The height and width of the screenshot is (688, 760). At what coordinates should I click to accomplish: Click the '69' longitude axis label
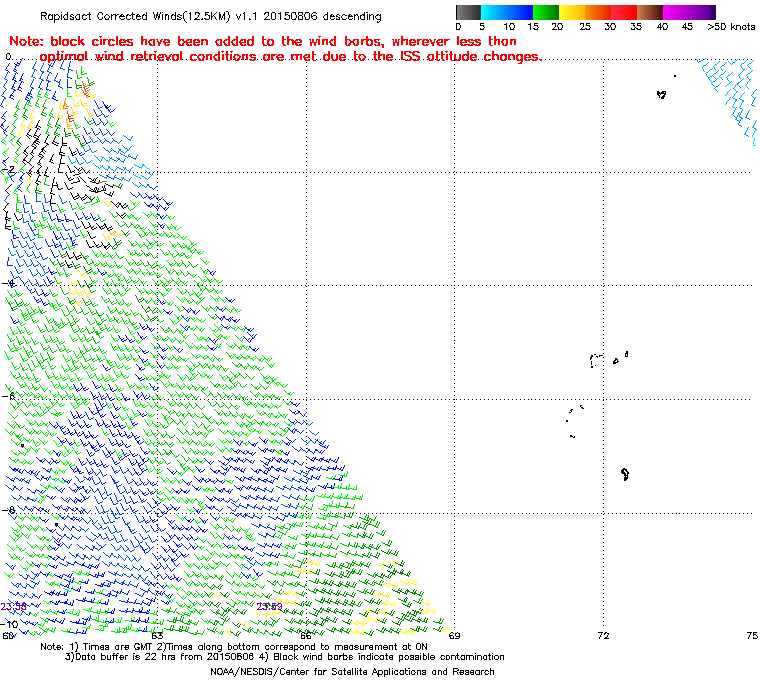coord(454,636)
